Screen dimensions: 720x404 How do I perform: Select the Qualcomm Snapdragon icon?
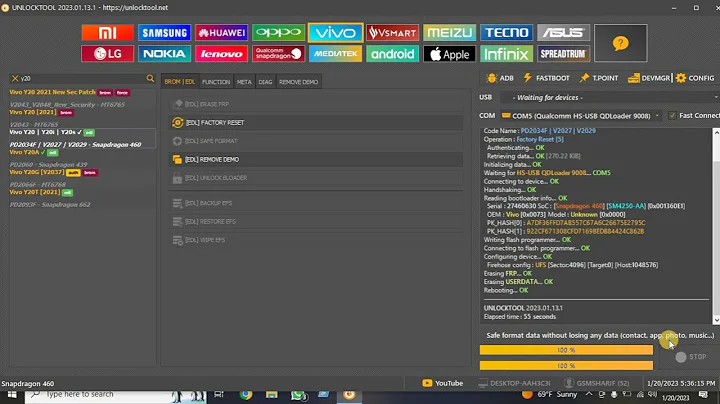coord(278,54)
